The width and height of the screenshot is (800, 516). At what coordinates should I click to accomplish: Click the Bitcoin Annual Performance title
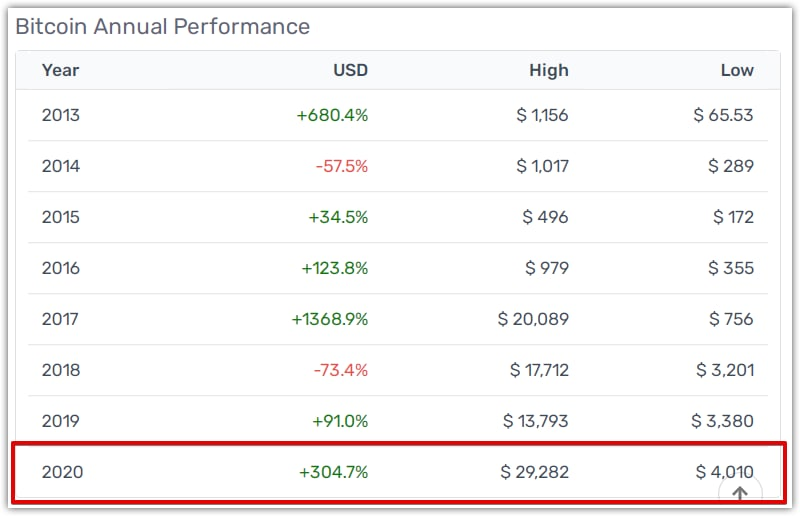tap(163, 27)
